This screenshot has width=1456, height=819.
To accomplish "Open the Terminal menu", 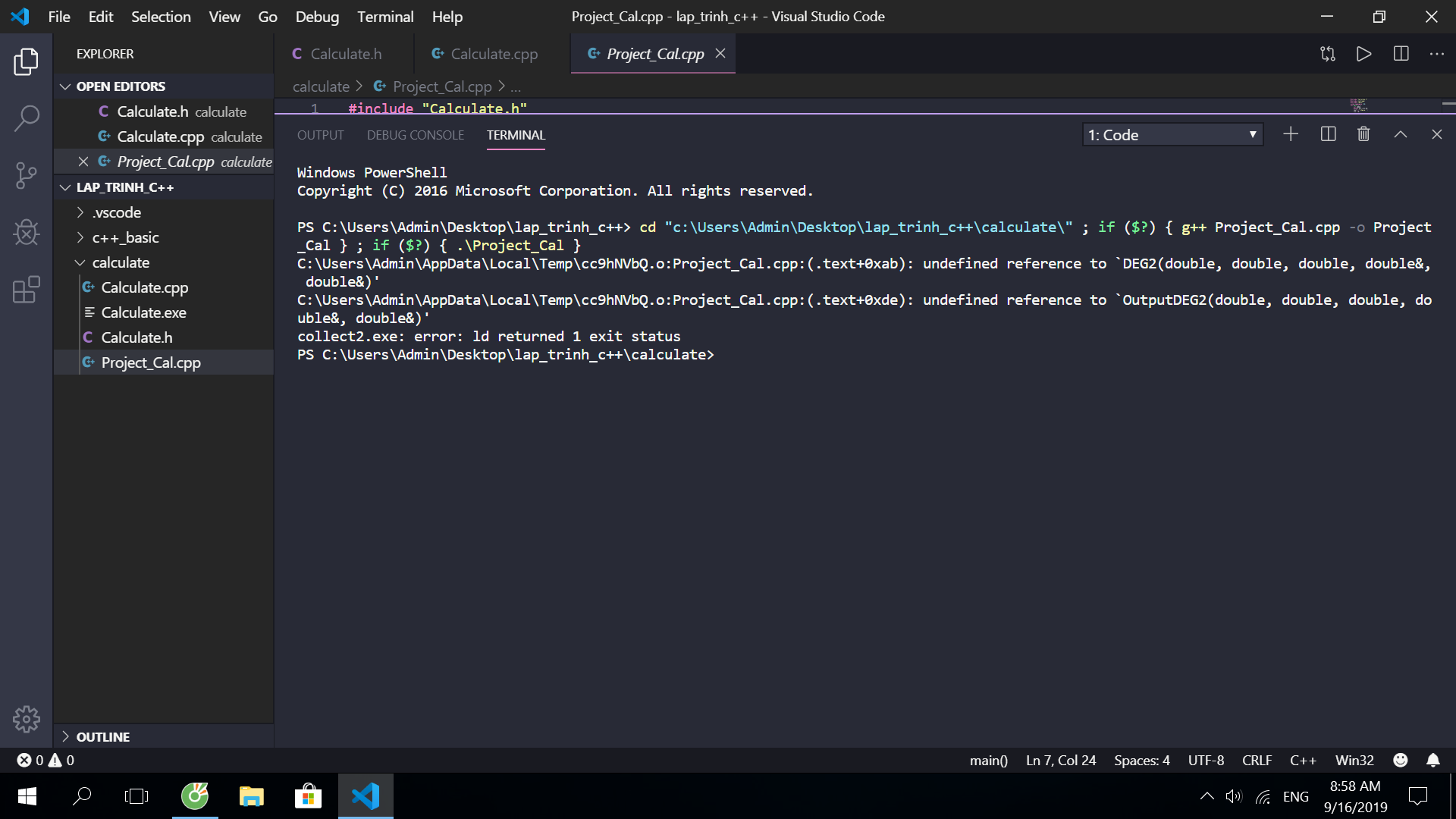I will point(385,17).
